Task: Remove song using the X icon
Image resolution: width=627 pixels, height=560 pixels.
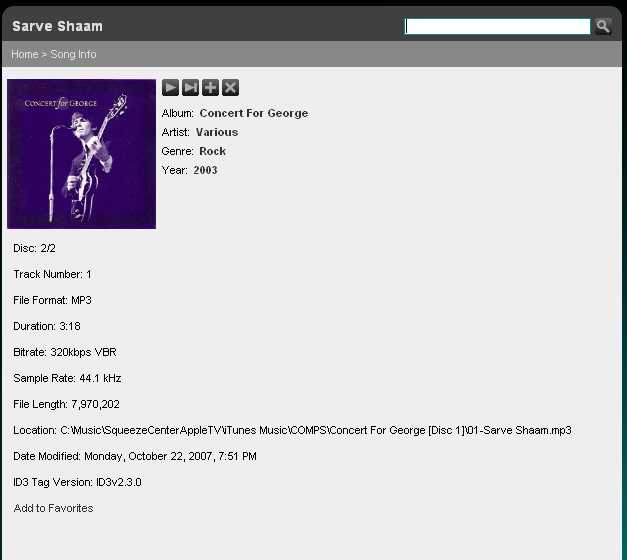Action: [230, 88]
